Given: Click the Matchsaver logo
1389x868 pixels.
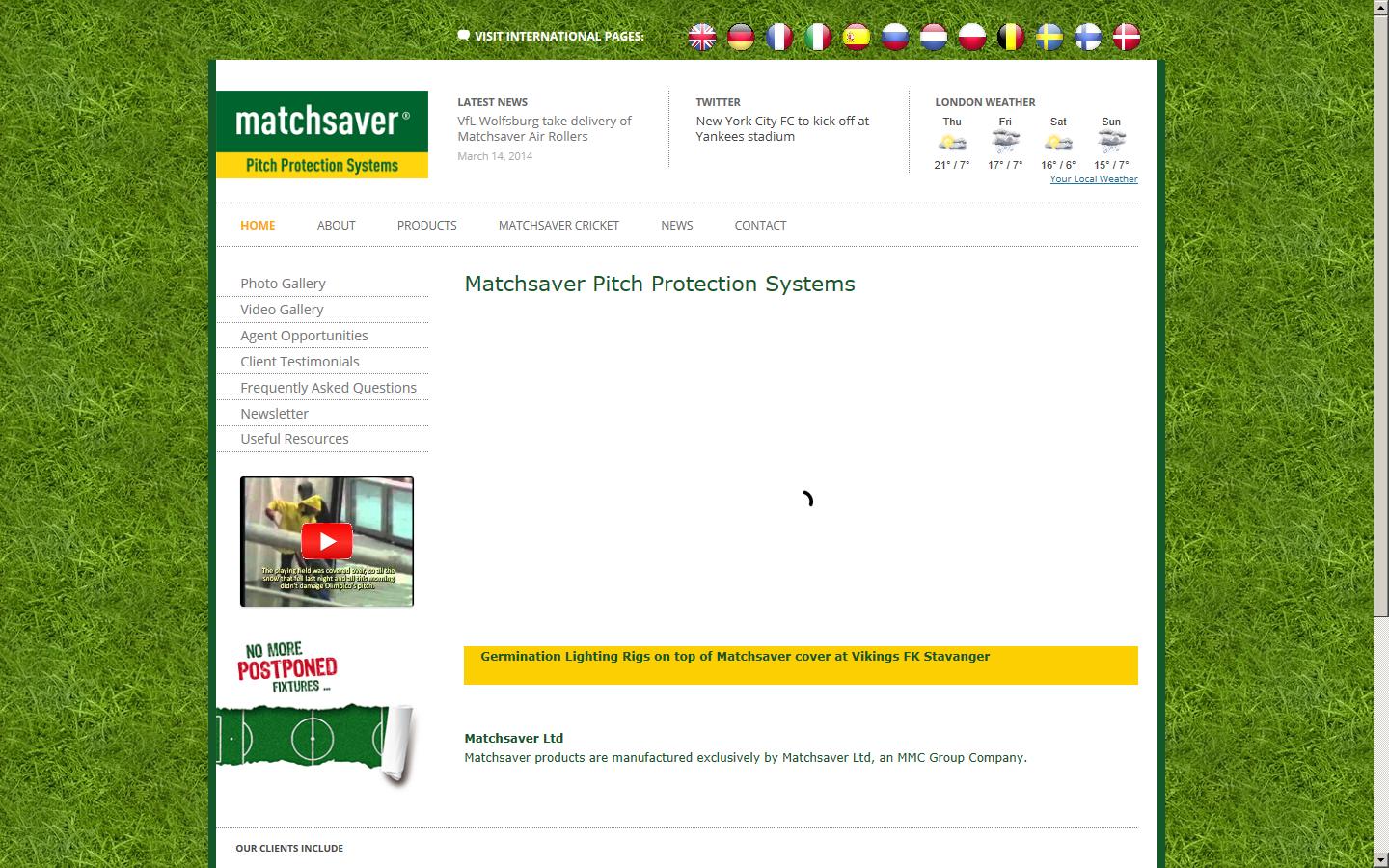Looking at the screenshot, I should pyautogui.click(x=321, y=132).
